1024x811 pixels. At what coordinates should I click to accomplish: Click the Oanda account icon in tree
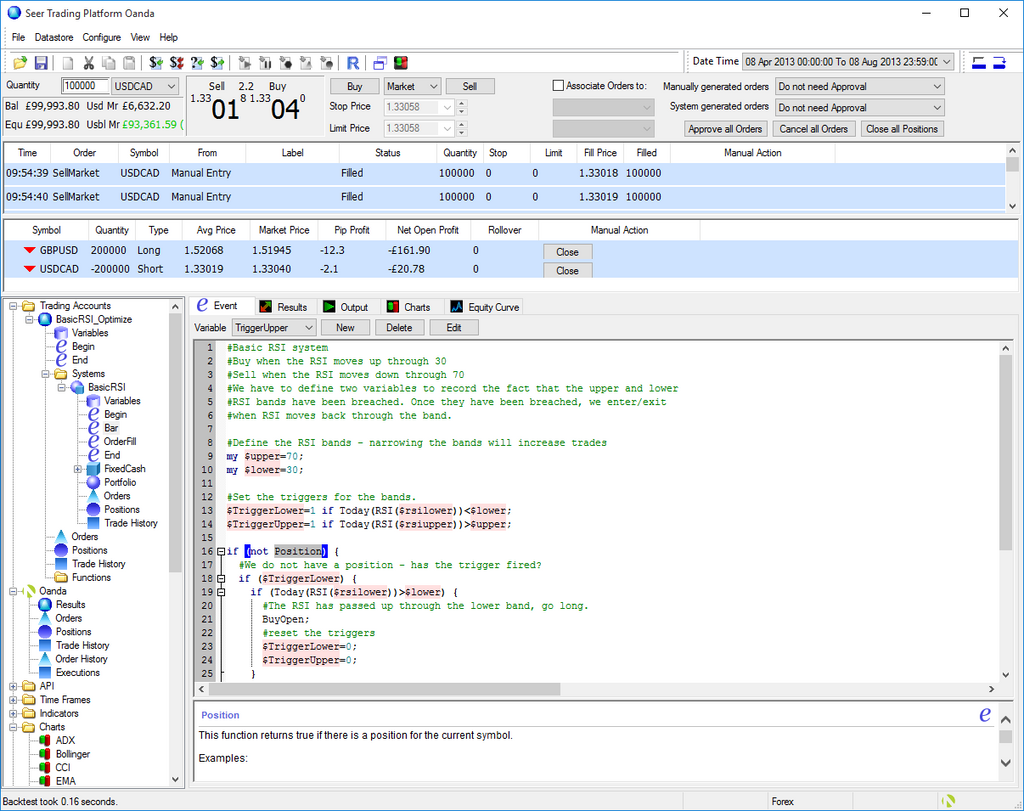pos(30,591)
